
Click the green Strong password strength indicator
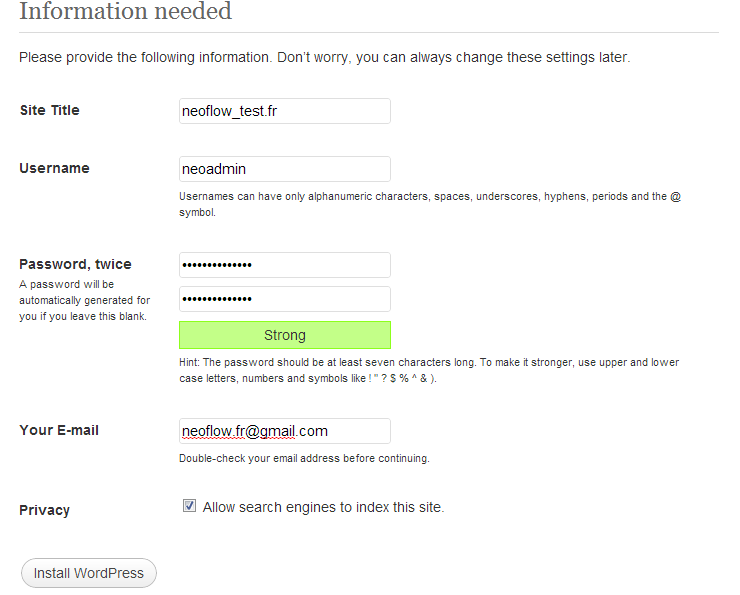pyautogui.click(x=284, y=335)
